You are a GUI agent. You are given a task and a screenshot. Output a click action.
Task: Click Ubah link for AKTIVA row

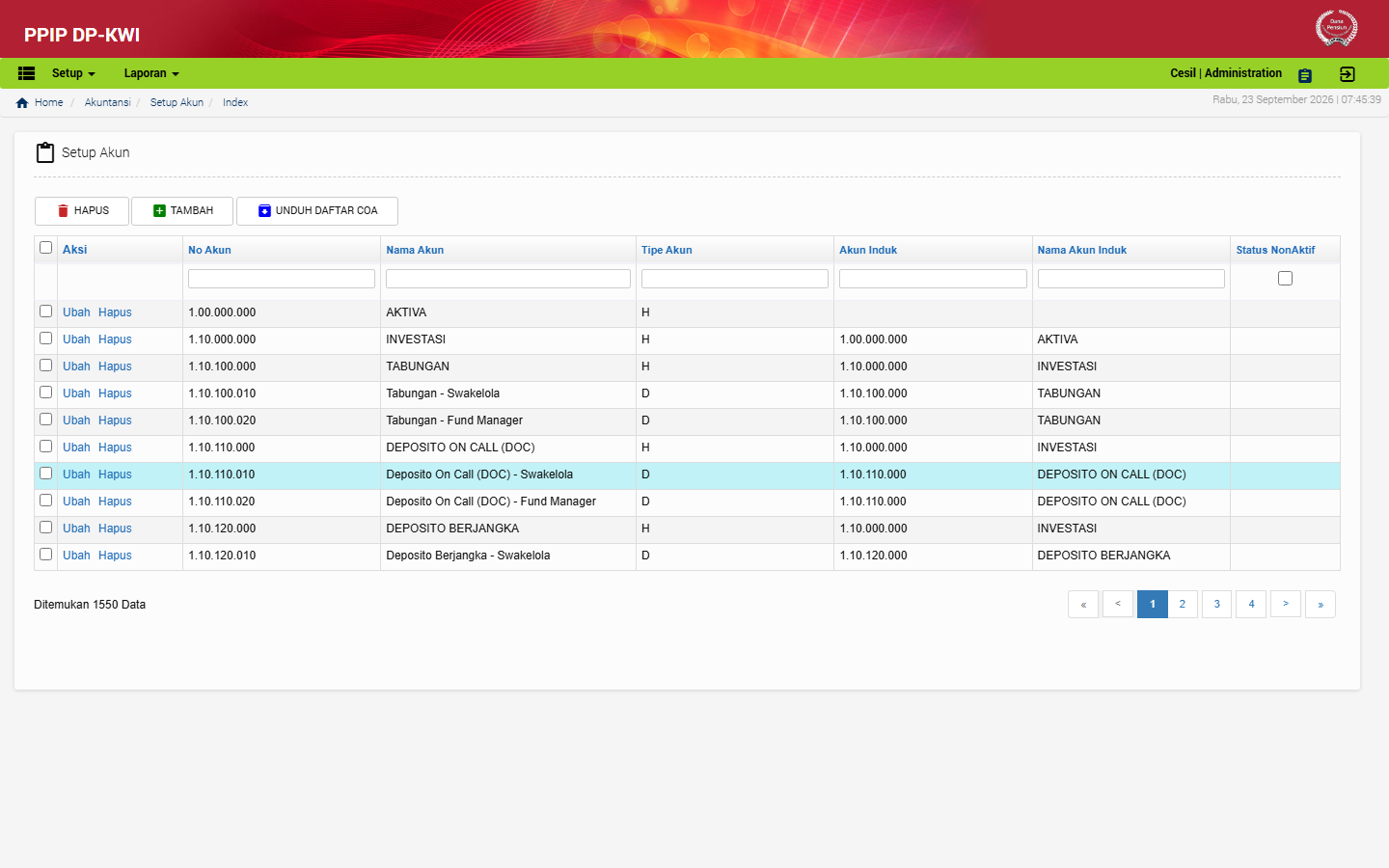click(x=76, y=312)
